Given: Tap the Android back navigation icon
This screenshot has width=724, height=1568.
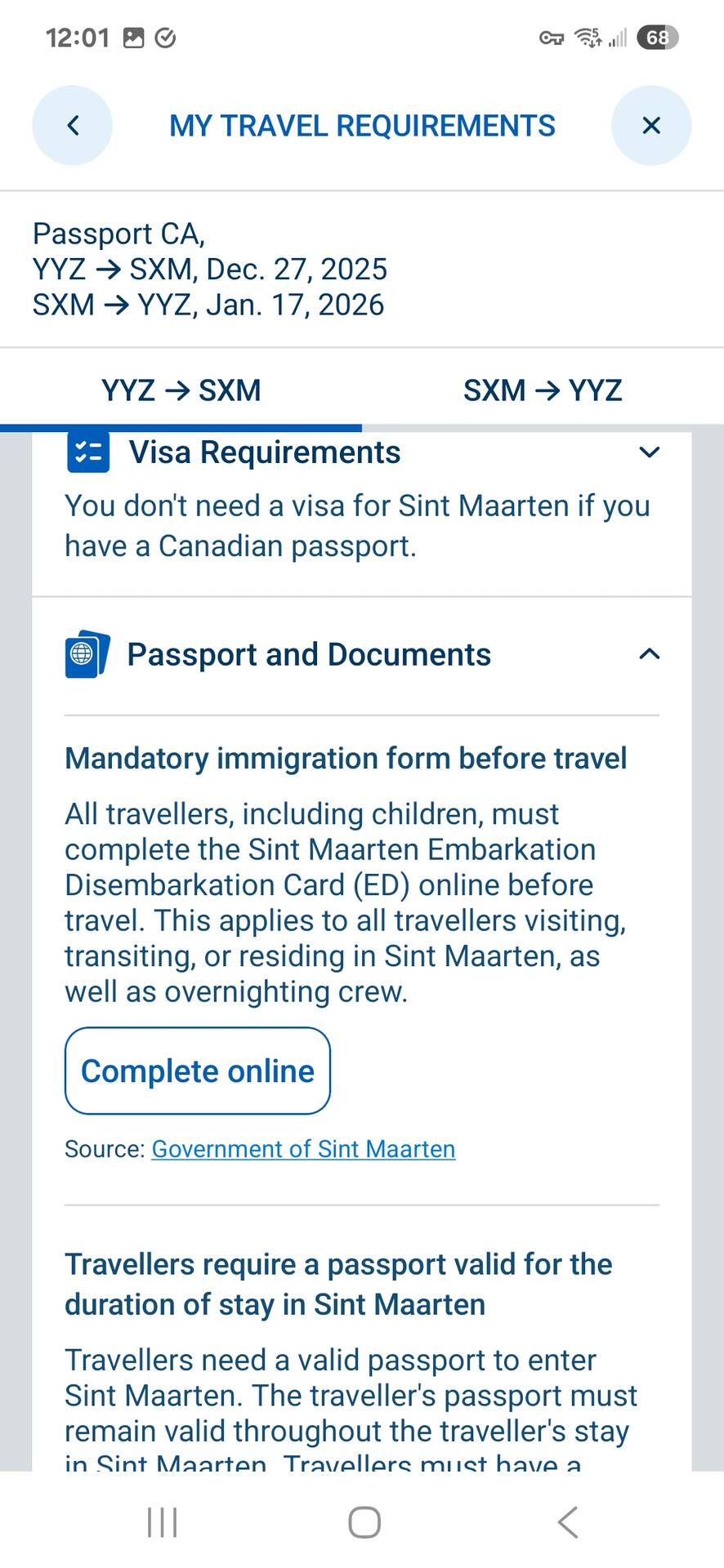Looking at the screenshot, I should 568,1522.
